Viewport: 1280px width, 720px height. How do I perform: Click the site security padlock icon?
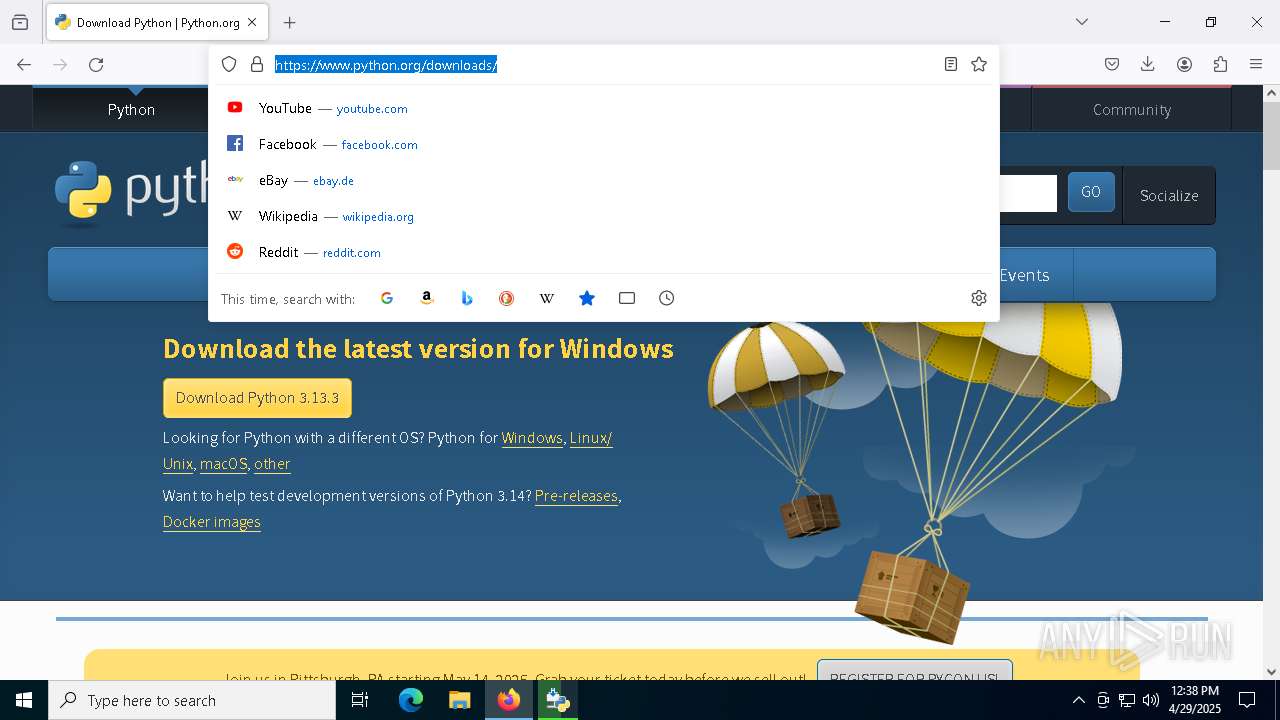pyautogui.click(x=257, y=65)
